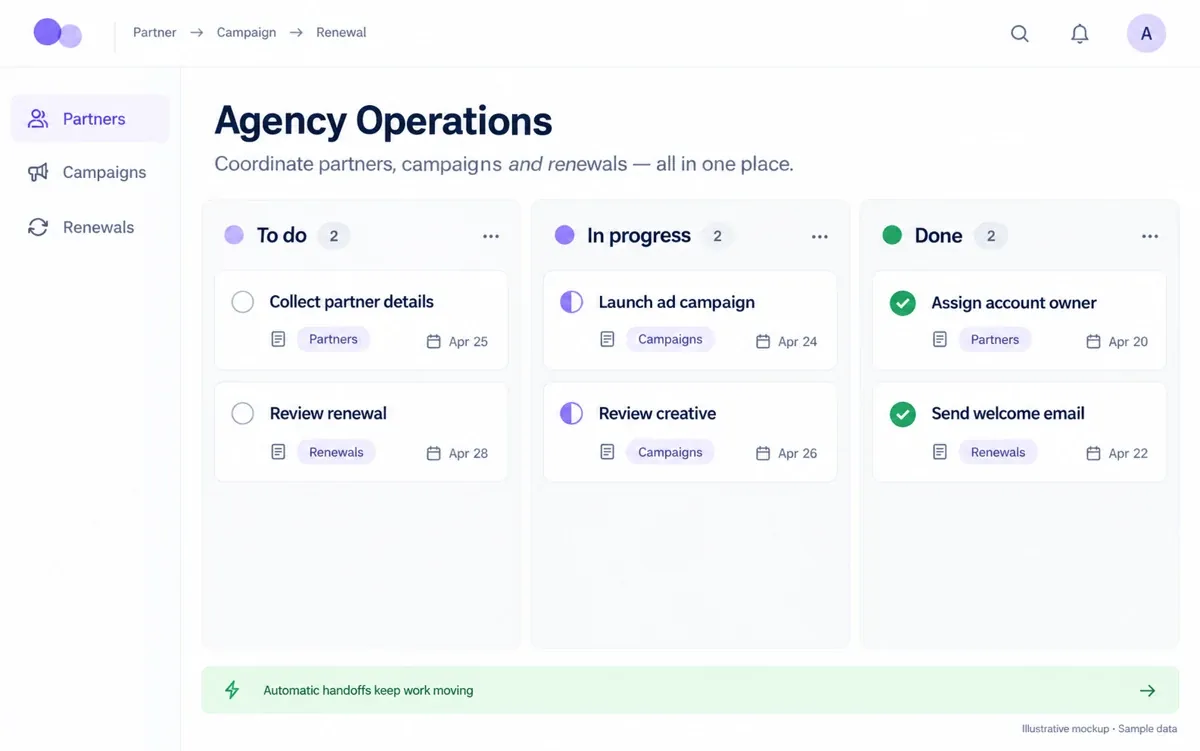1200x751 pixels.
Task: Open the Done column options menu
Action: pyautogui.click(x=1150, y=236)
